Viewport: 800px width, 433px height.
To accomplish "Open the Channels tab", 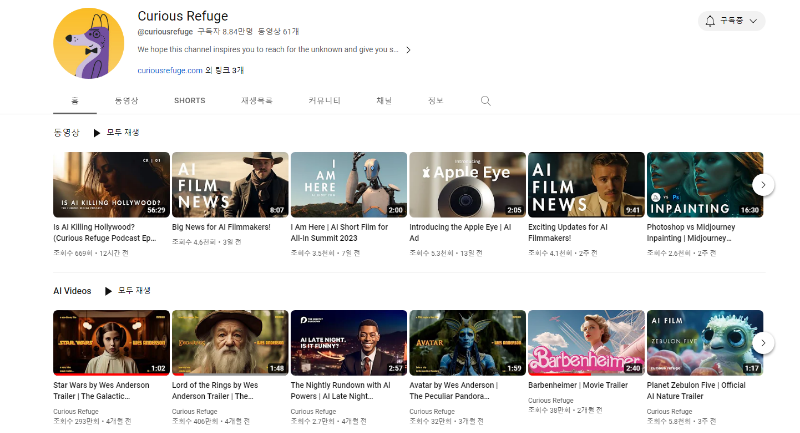I will 384,100.
